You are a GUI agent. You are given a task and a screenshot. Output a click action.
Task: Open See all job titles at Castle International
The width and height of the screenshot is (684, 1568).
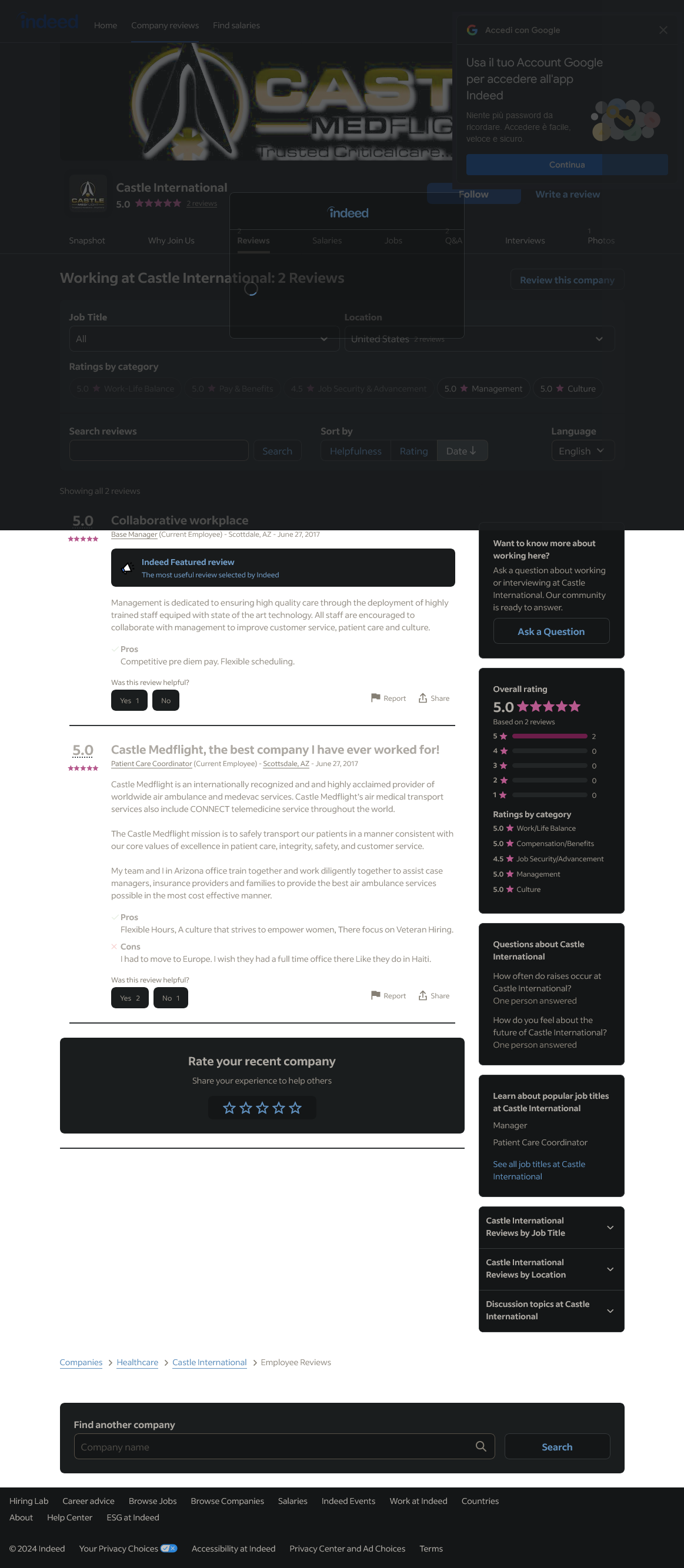[539, 1170]
